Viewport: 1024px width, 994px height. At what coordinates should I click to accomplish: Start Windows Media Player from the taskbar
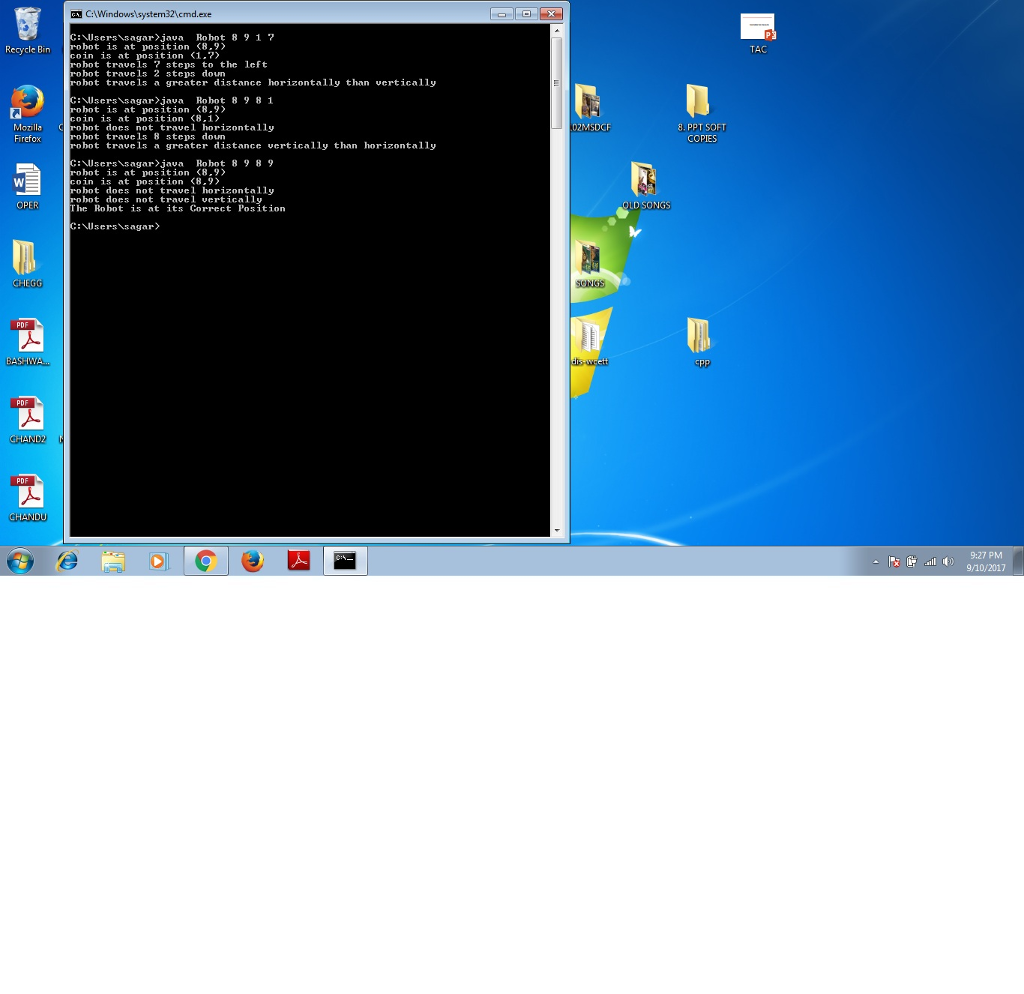[159, 561]
